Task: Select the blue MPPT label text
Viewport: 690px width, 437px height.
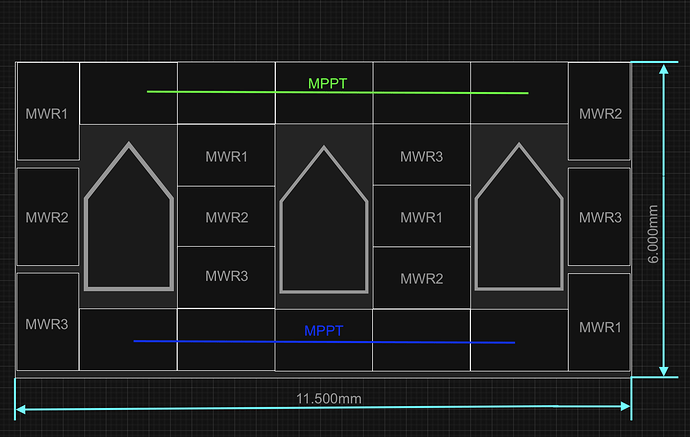Action: 324,330
